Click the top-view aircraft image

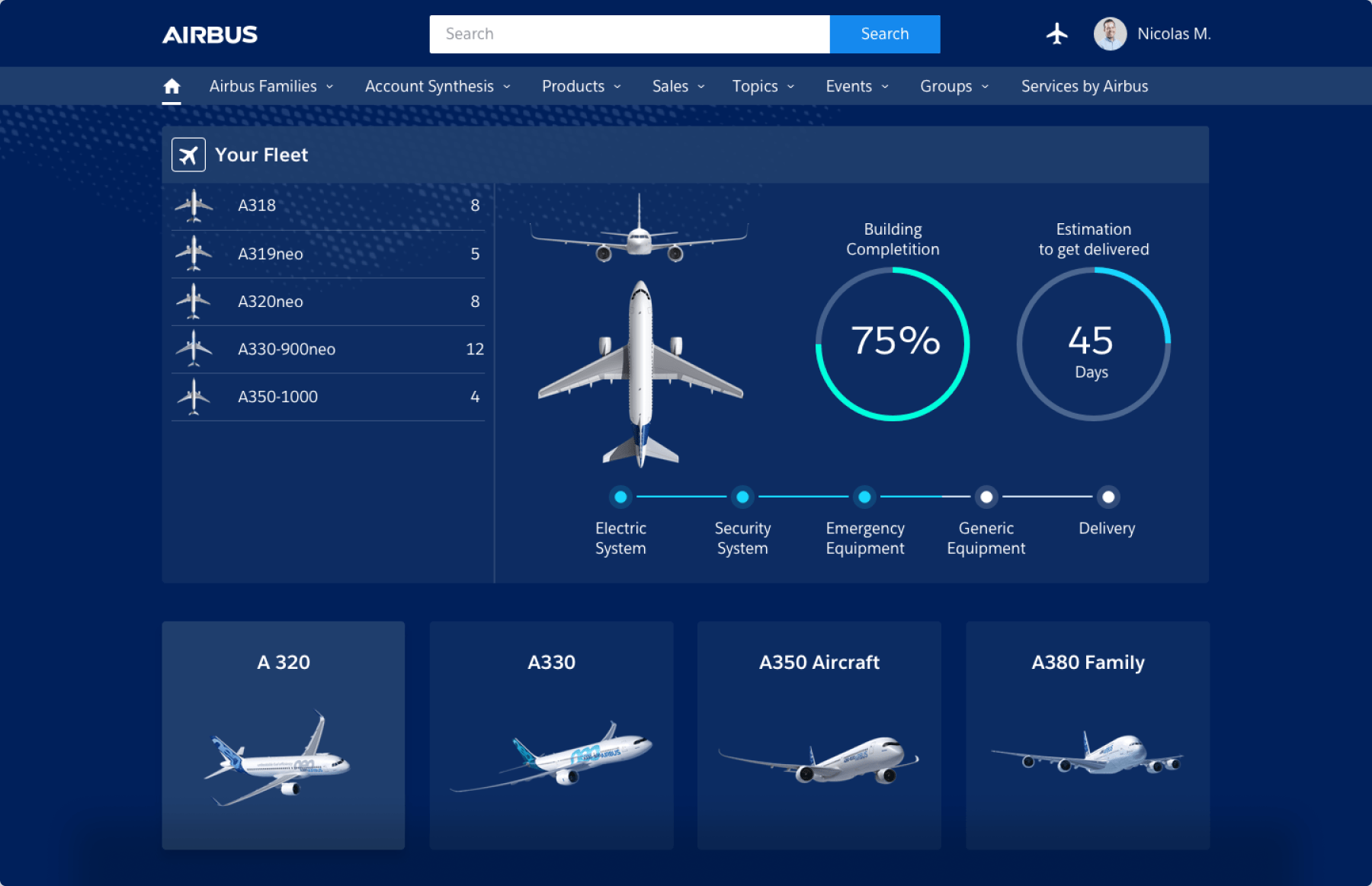[640, 373]
